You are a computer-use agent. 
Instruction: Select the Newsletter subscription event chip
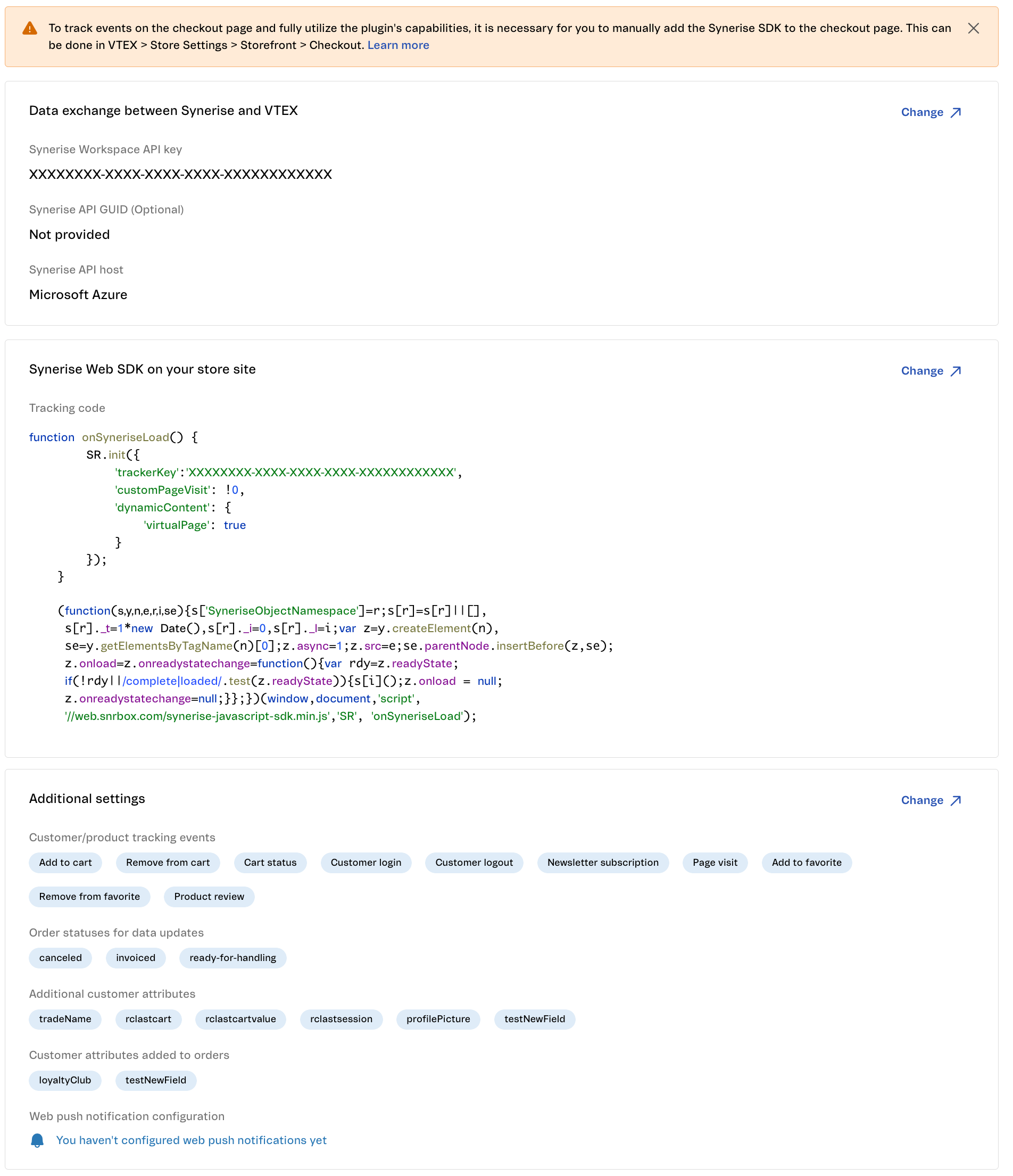[x=603, y=863]
